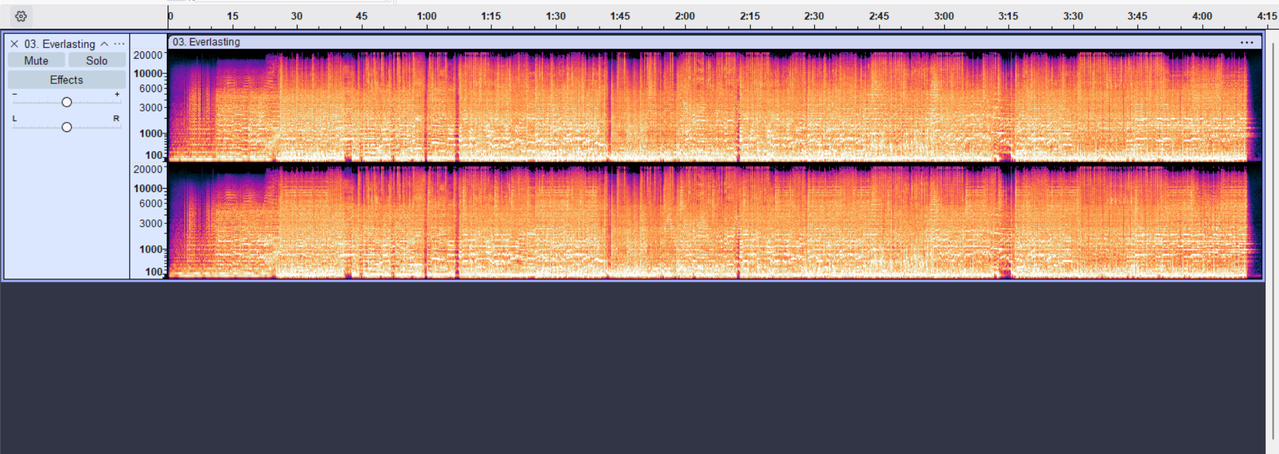Screen dimensions: 1279x454
Task: Click the lower channel 1000 scale label
Action: (152, 249)
